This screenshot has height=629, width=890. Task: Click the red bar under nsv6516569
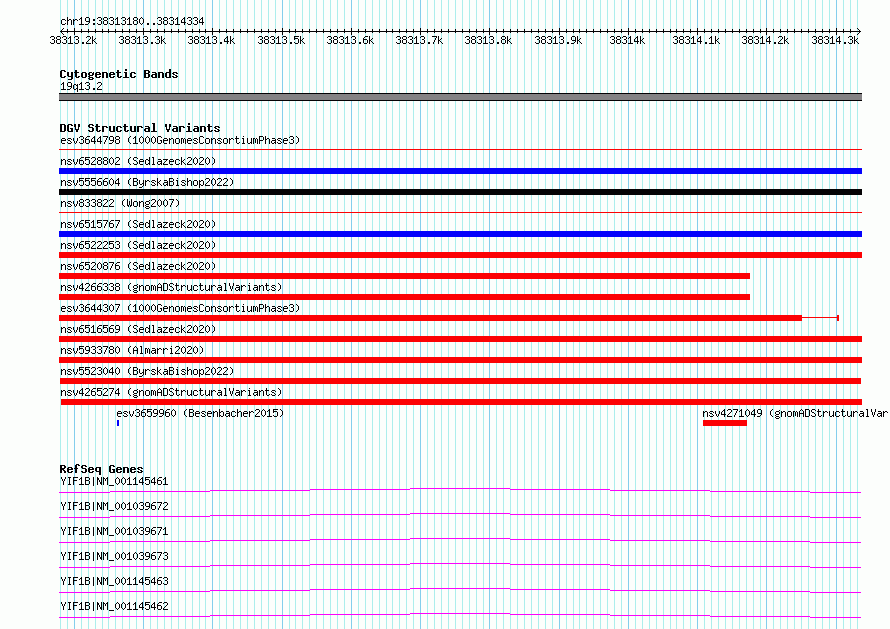point(460,339)
